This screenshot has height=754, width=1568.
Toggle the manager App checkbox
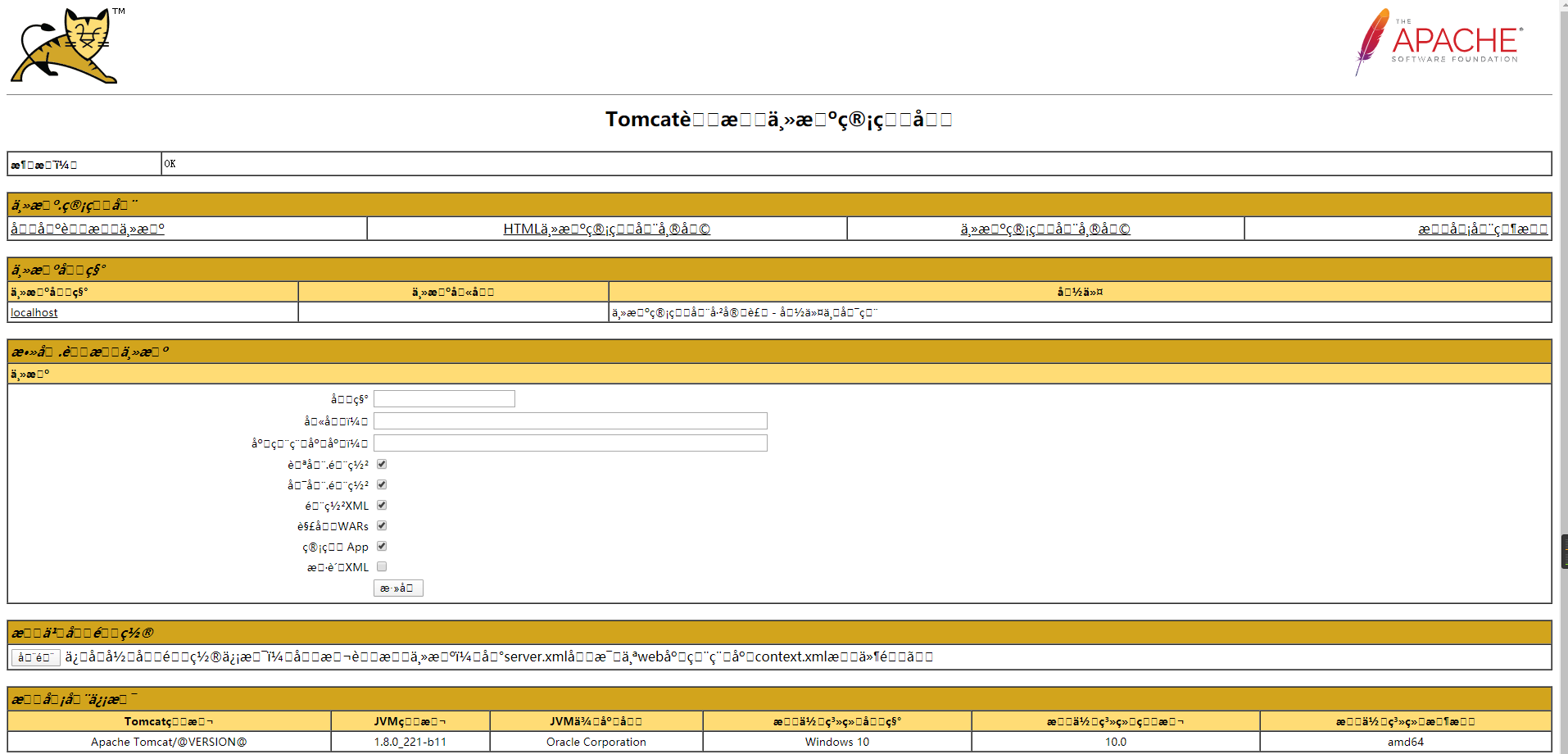coord(382,547)
